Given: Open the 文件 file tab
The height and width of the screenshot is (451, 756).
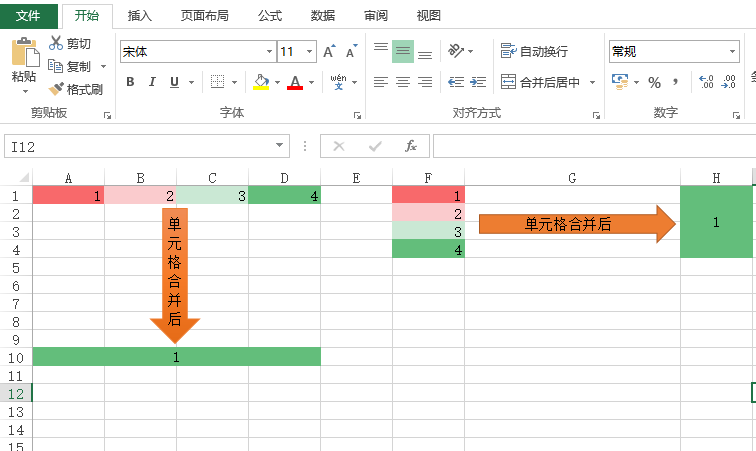Looking at the screenshot, I should coord(28,15).
